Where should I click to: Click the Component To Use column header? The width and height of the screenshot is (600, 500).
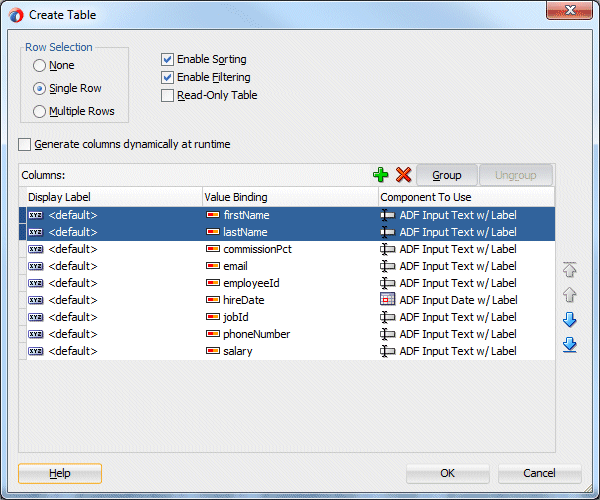pos(466,197)
